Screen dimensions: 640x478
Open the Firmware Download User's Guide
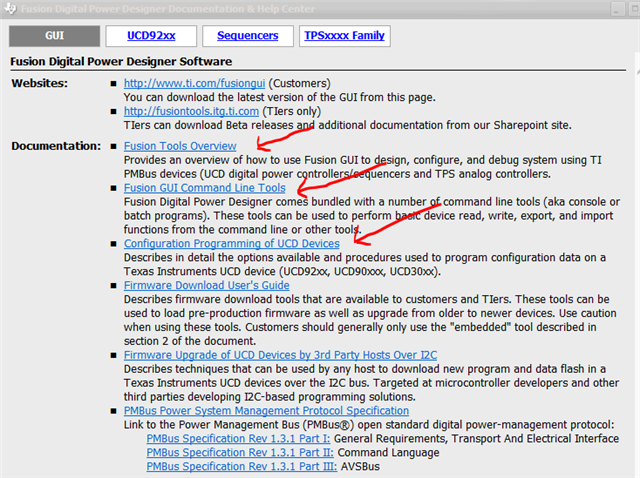click(x=207, y=285)
